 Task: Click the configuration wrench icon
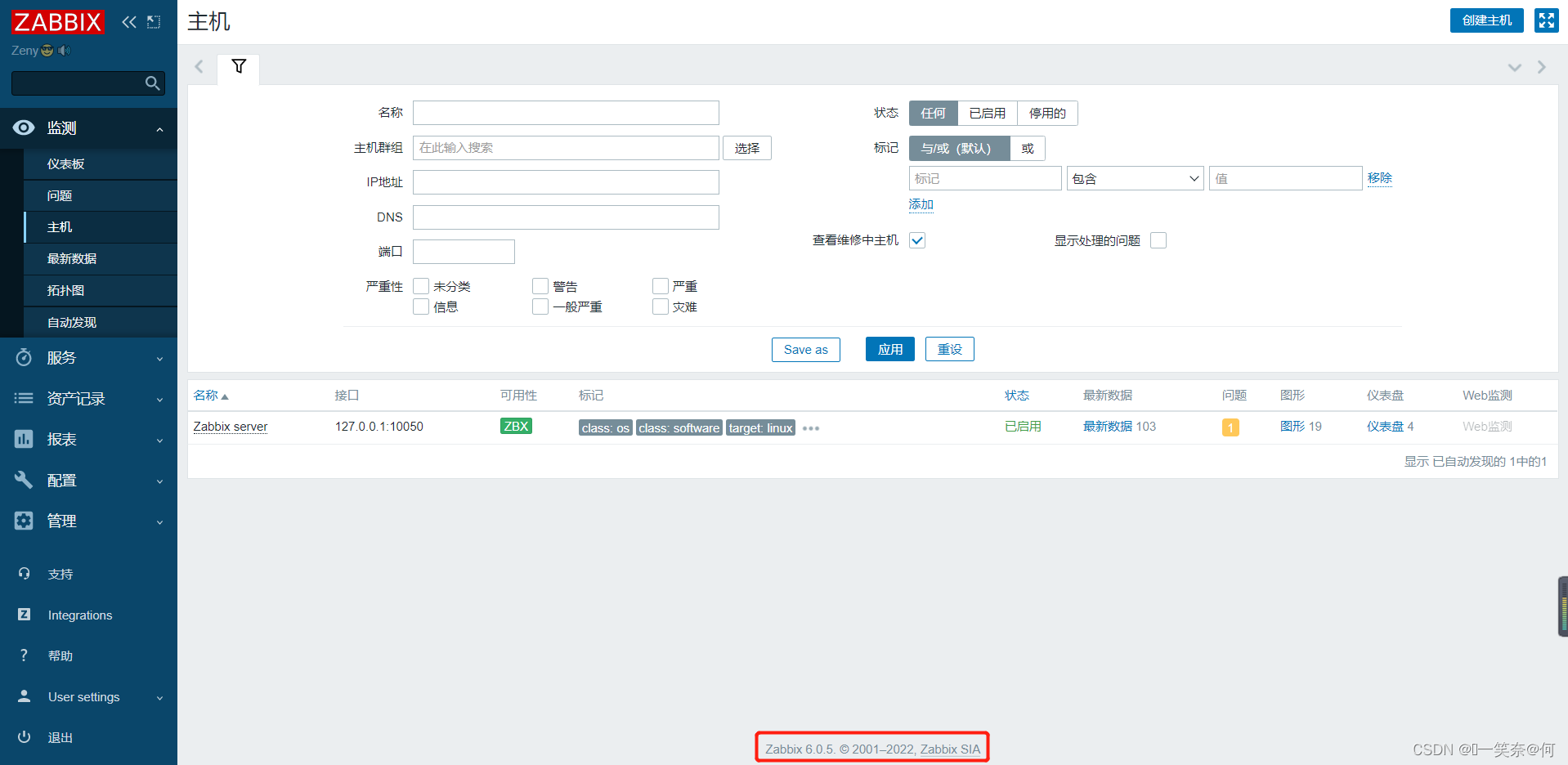pyautogui.click(x=24, y=480)
